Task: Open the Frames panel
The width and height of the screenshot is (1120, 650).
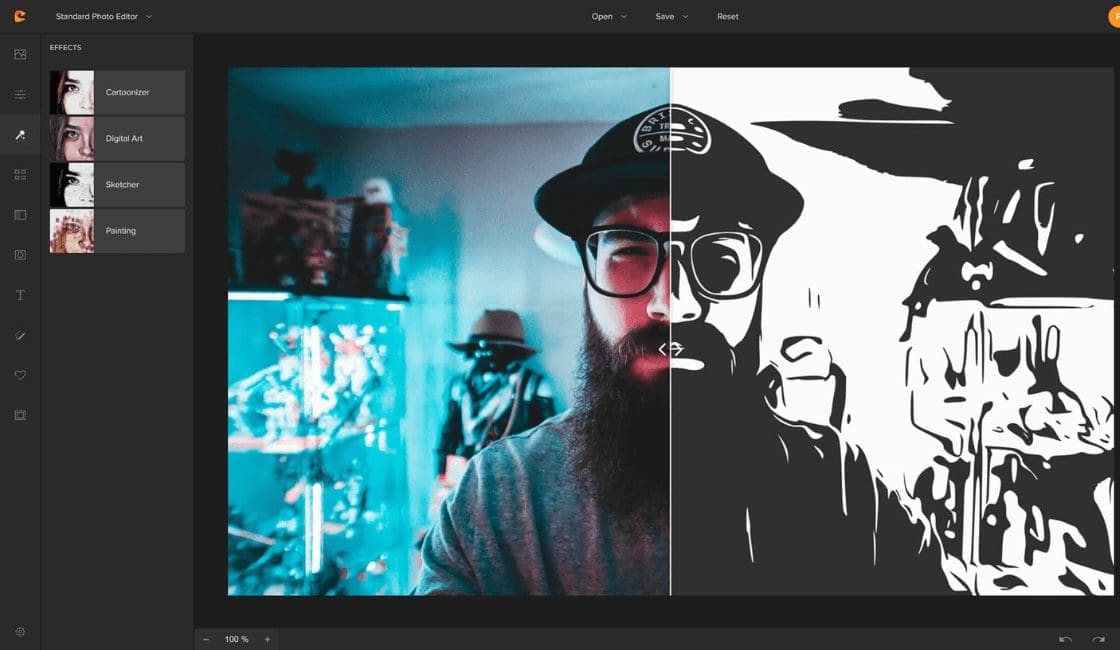Action: [x=19, y=415]
